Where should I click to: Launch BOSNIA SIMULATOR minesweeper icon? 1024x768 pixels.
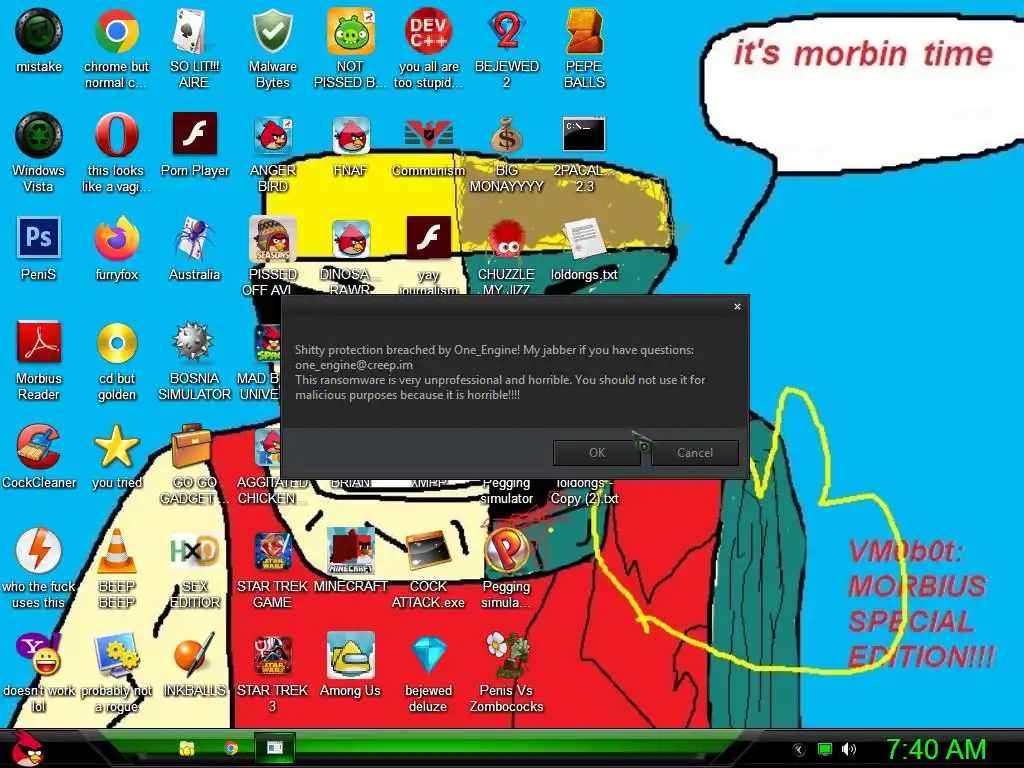click(193, 342)
